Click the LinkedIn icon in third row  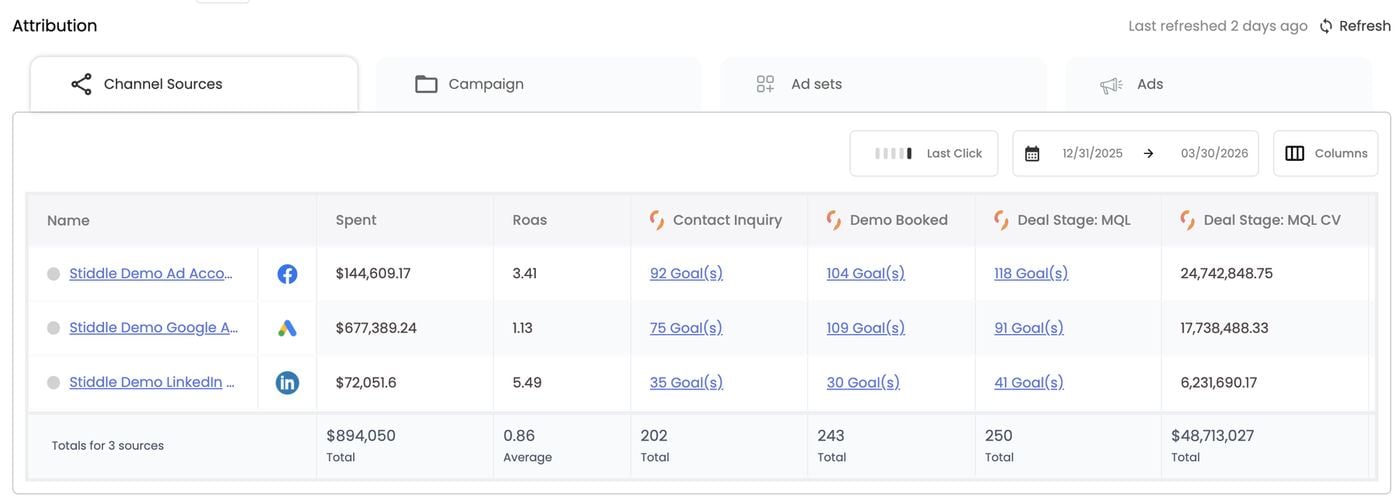tap(287, 382)
